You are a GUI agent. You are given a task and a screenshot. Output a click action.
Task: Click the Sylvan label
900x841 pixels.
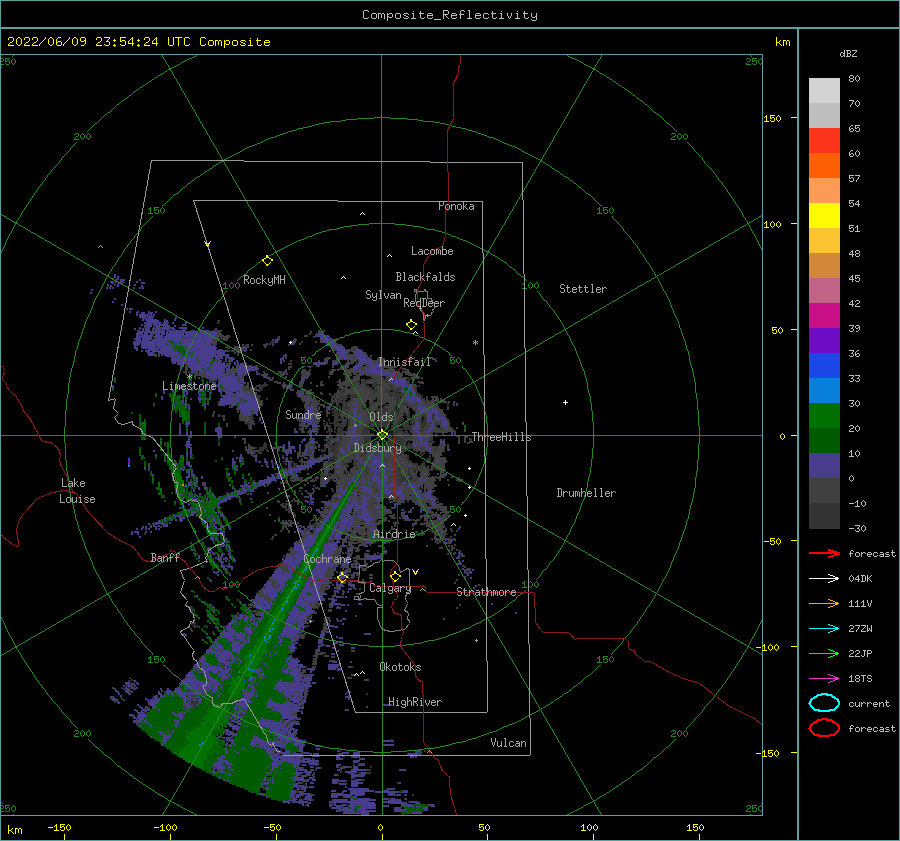383,295
